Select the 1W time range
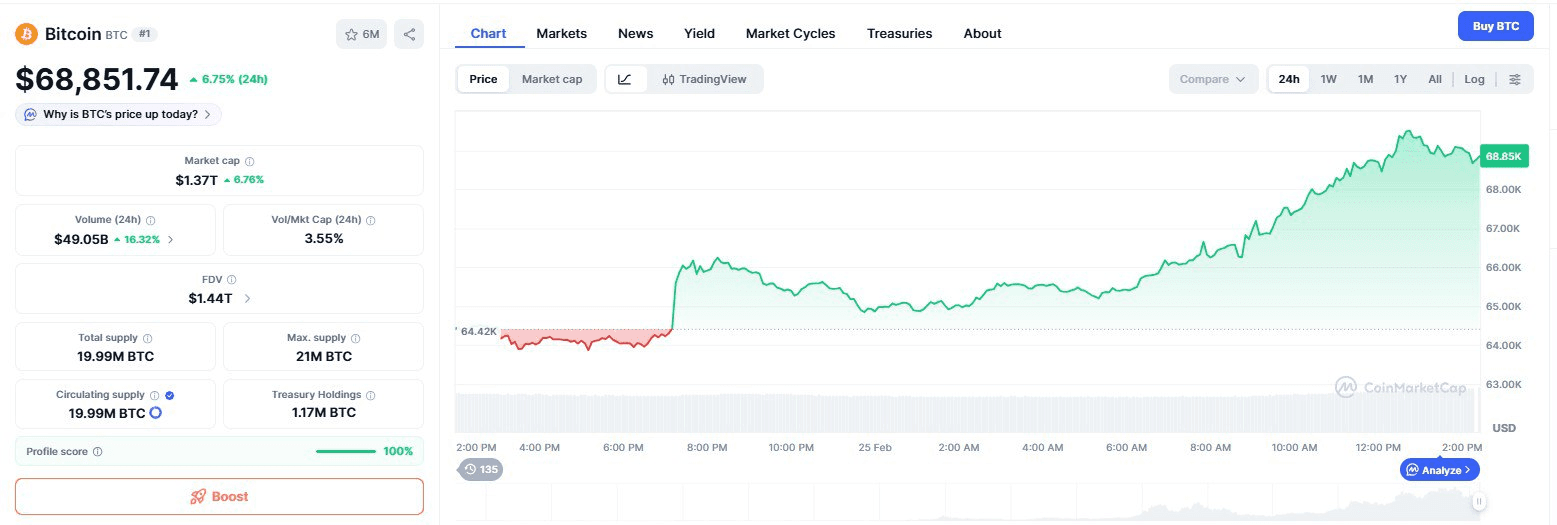This screenshot has height=525, width=1557. point(1328,79)
